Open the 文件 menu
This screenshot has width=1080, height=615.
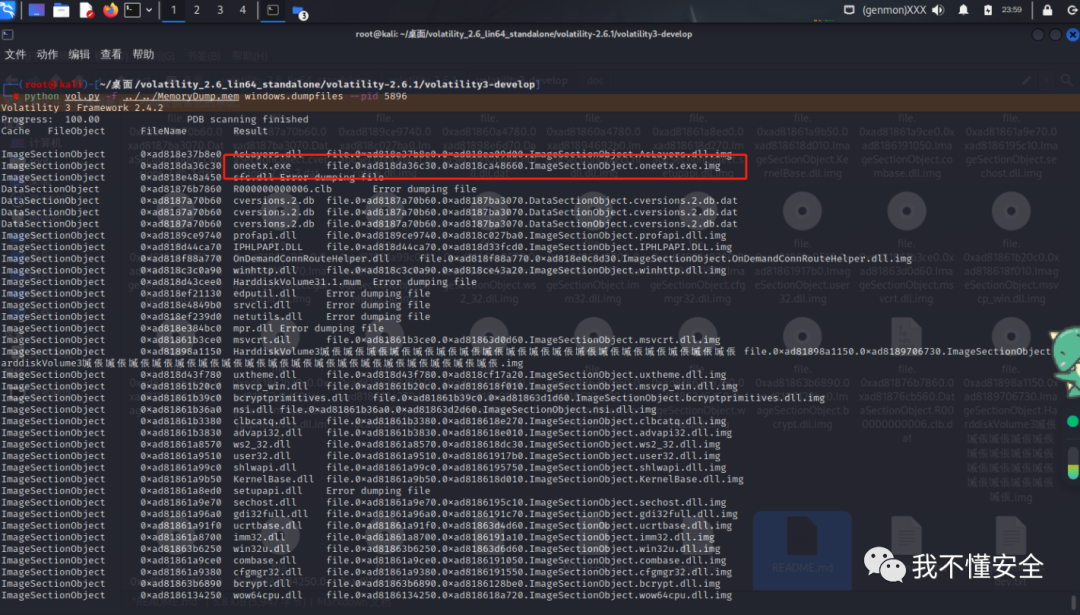(15, 54)
